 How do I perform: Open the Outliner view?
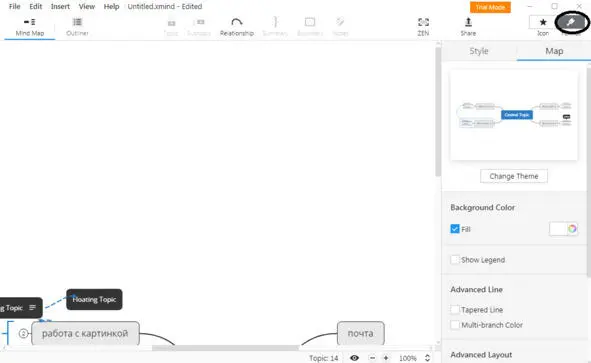click(x=77, y=27)
